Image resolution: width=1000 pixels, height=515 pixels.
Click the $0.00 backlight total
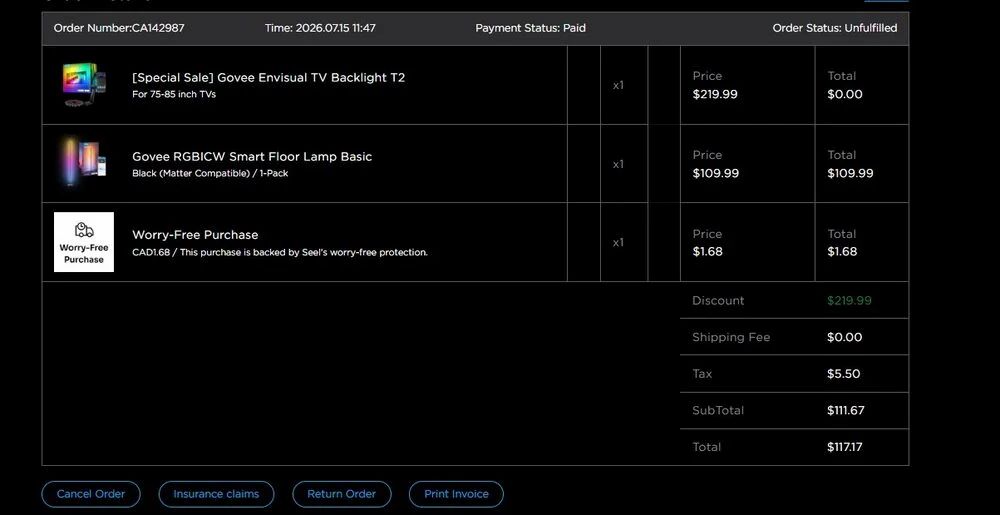(845, 94)
